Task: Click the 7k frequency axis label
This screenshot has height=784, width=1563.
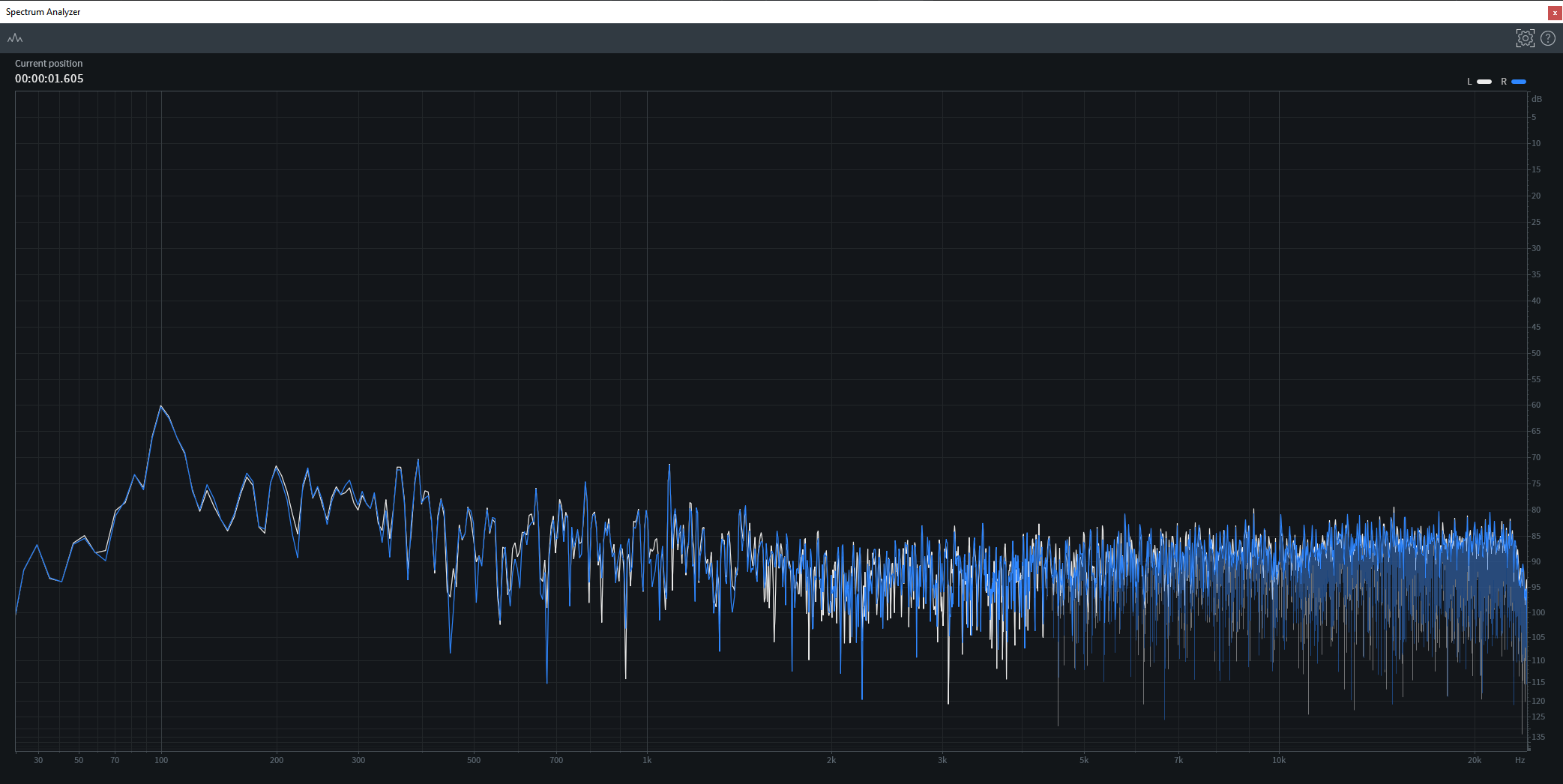Action: [1178, 760]
